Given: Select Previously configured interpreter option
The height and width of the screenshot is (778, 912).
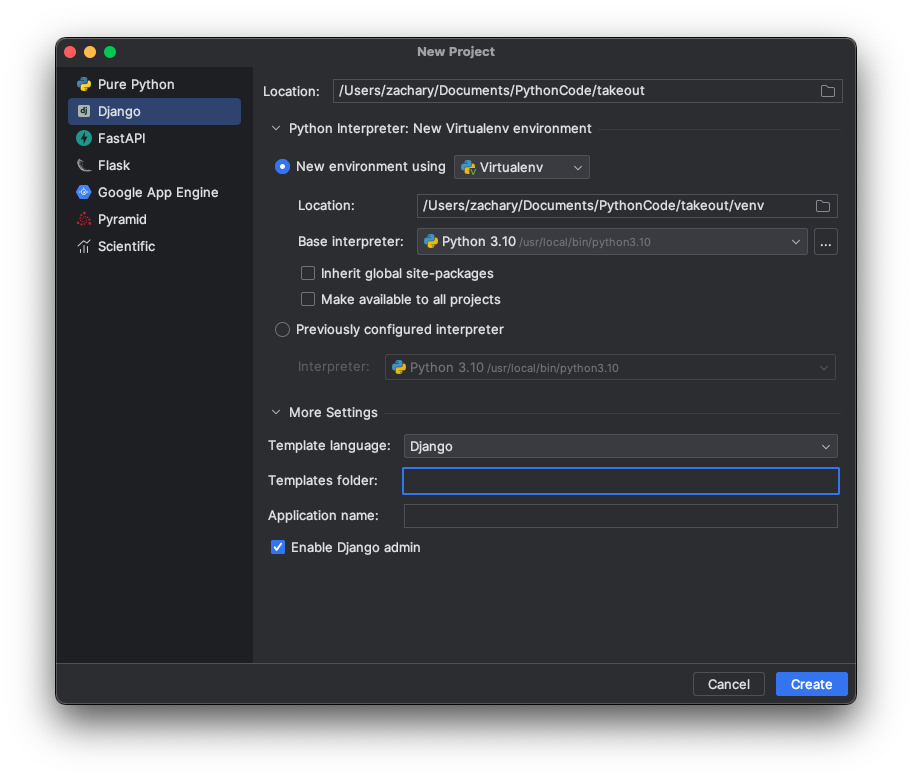Looking at the screenshot, I should point(282,329).
